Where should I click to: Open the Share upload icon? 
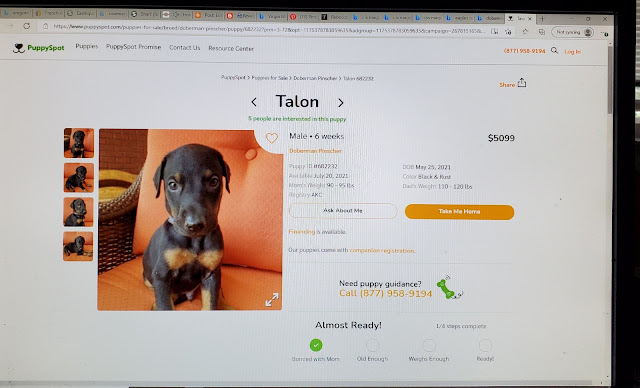pyautogui.click(x=522, y=83)
